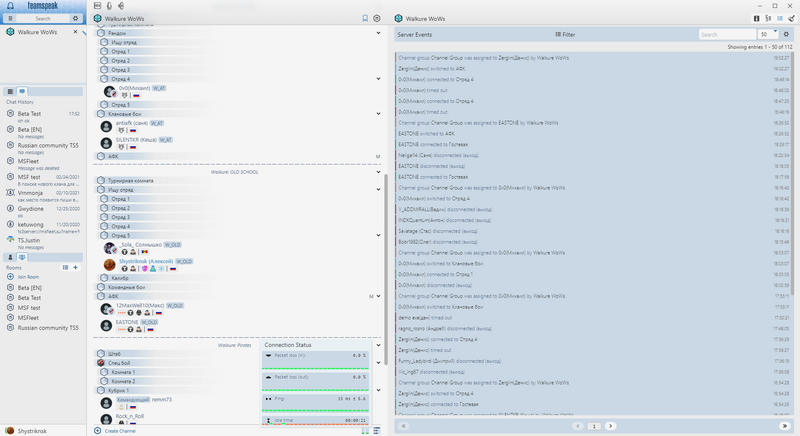Click the W_OLD tag next to EASTONE
Image resolution: width=800 pixels, height=436 pixels.
149,322
